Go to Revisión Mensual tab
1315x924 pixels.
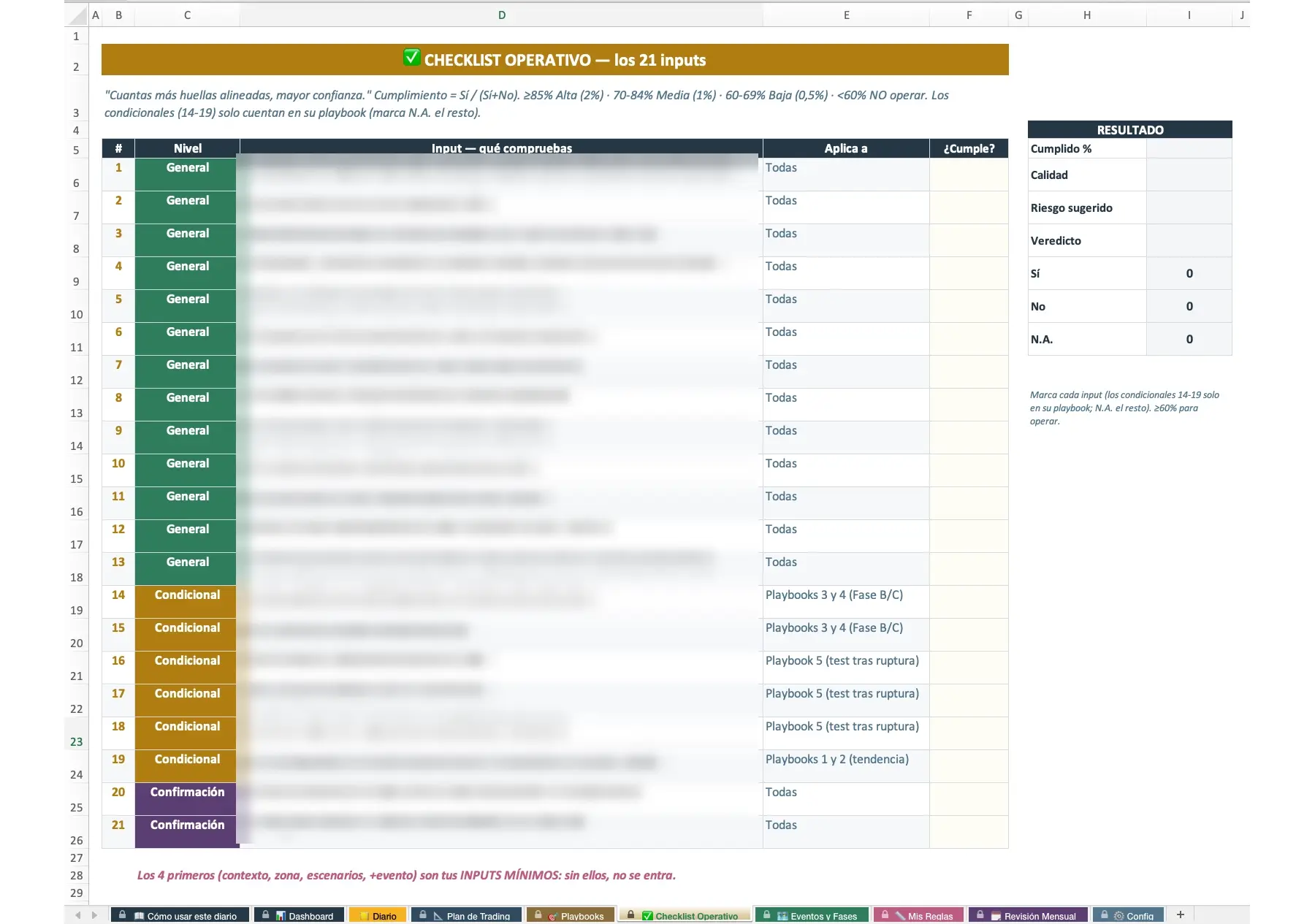click(x=1028, y=915)
